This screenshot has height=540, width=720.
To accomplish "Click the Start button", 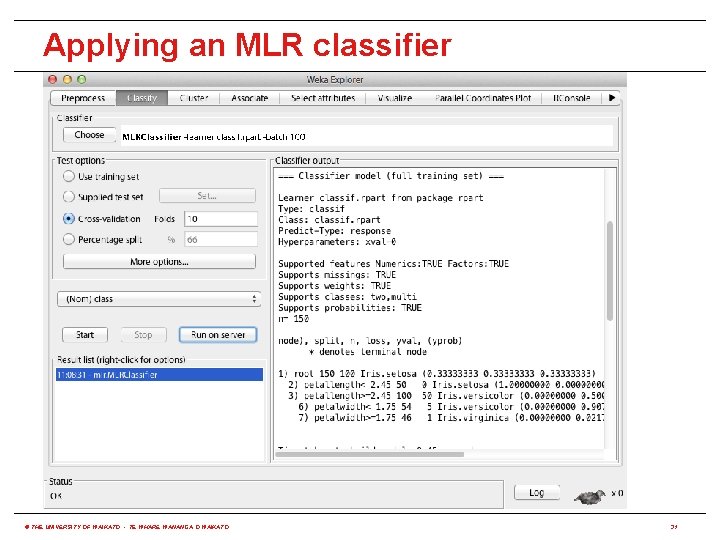I will [85, 335].
